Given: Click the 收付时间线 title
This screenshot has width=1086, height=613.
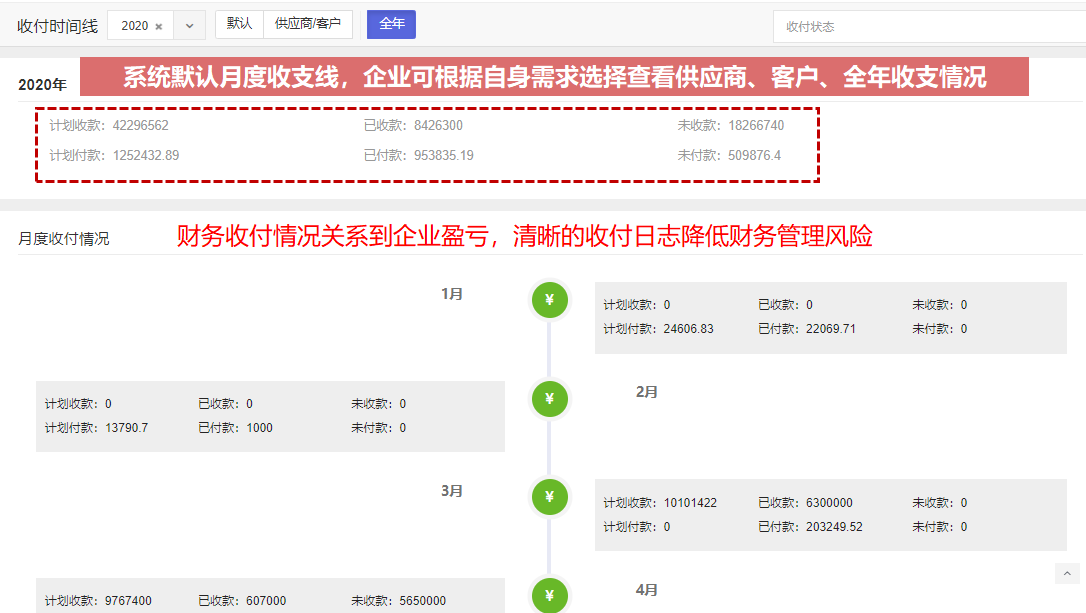Looking at the screenshot, I should pos(57,26).
